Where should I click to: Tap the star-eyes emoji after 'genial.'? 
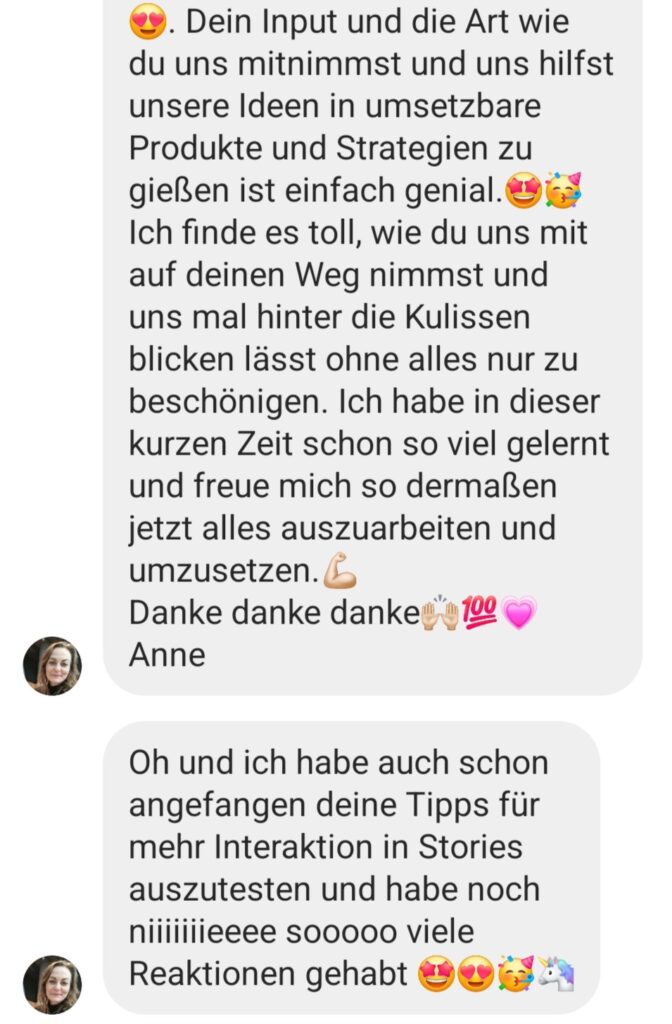click(x=524, y=192)
